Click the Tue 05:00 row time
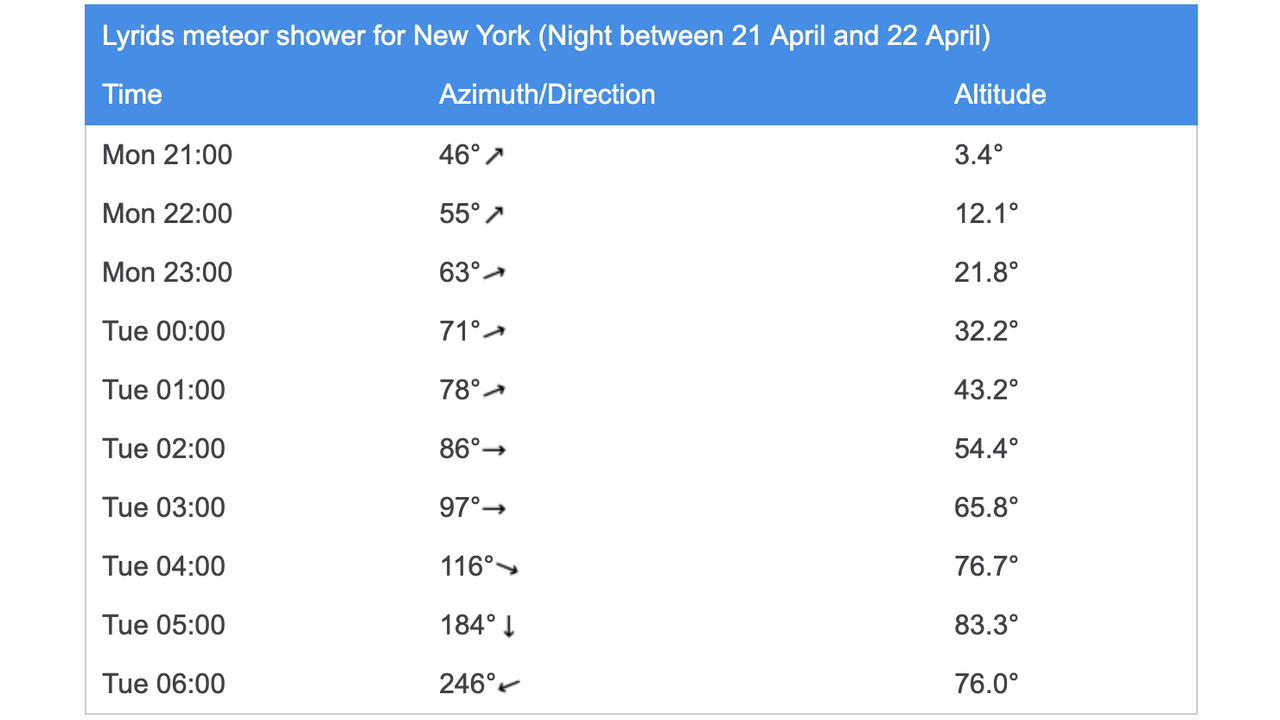This screenshot has width=1280, height=720. tap(164, 626)
